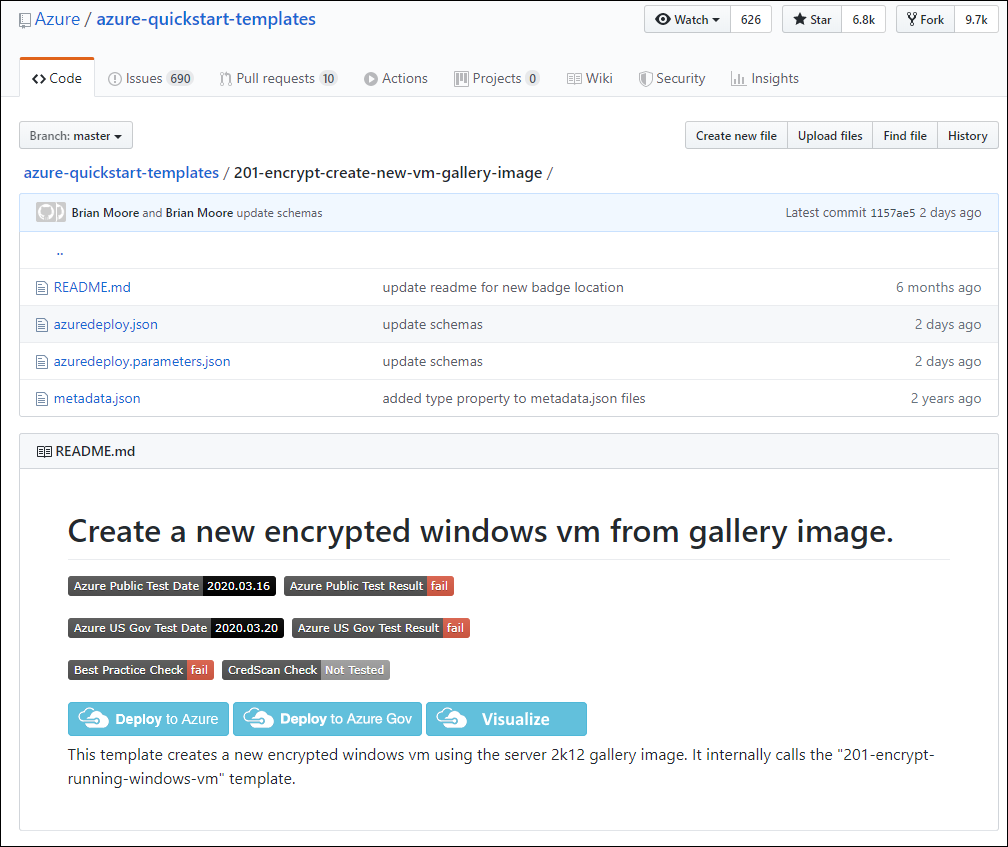1008x847 pixels.
Task: Open the Branch: master dropdown
Action: (x=76, y=136)
